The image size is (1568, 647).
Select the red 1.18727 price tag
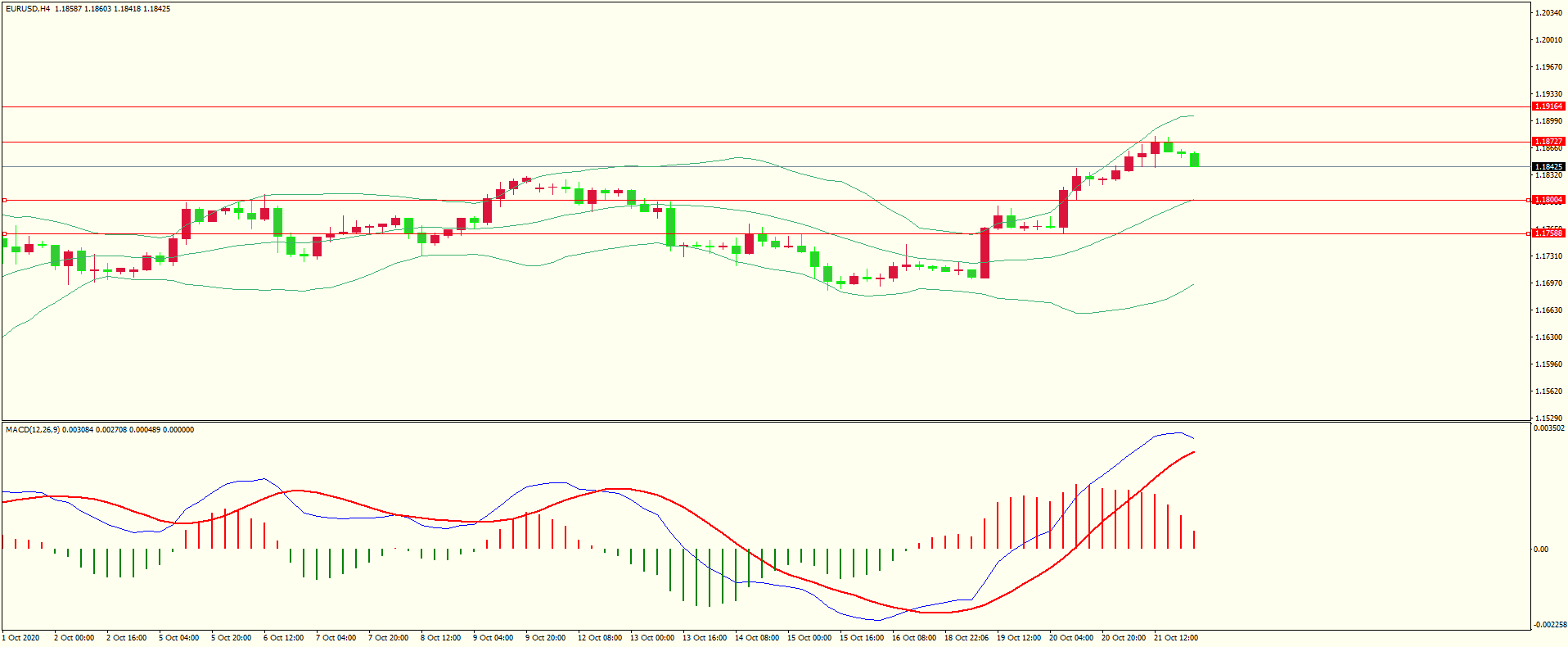(x=1548, y=142)
